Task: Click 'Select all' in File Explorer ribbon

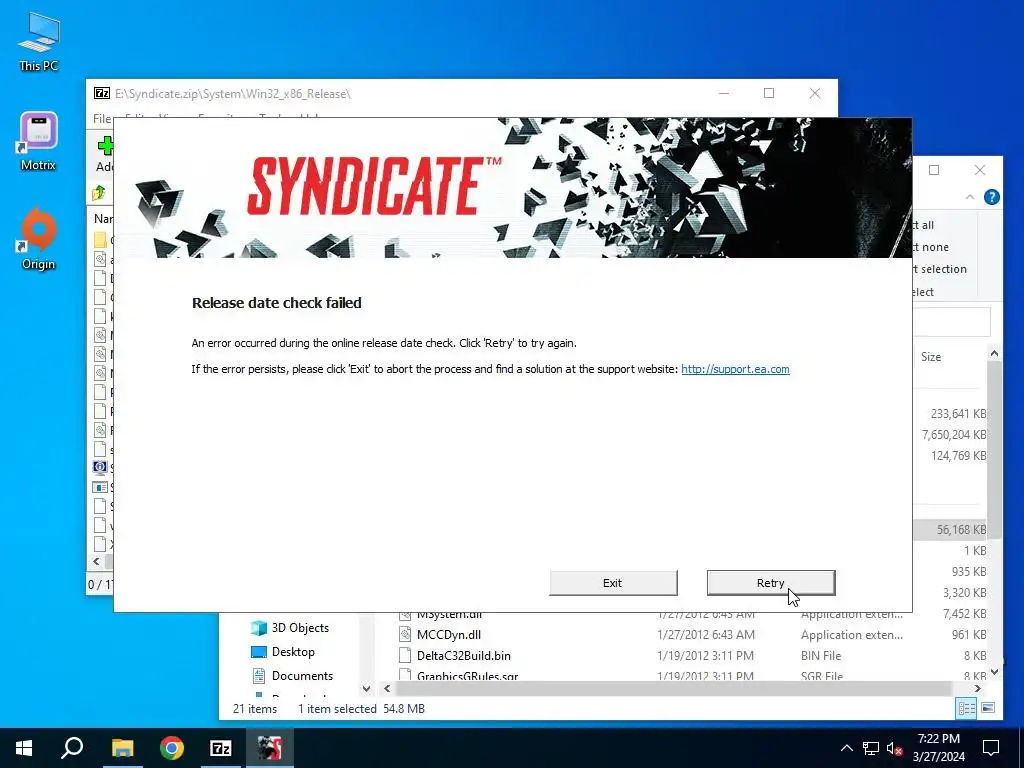Action: (x=924, y=225)
